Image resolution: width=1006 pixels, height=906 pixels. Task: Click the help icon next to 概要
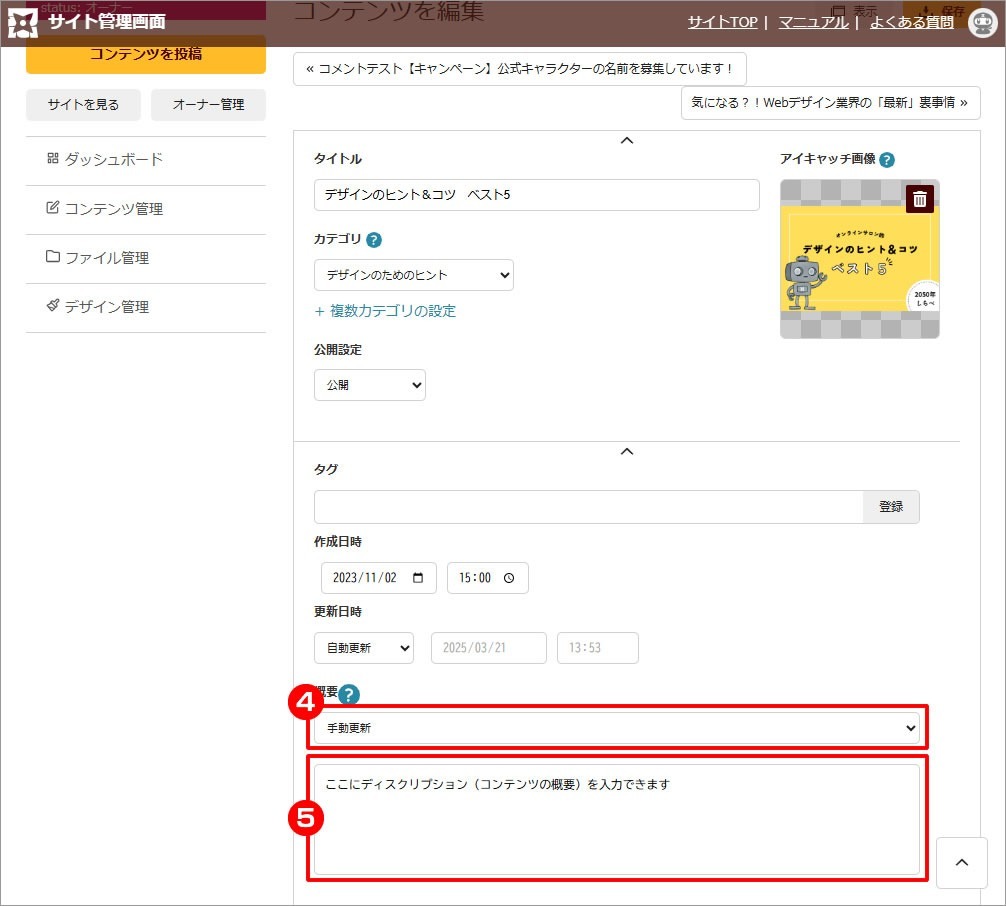click(x=349, y=695)
